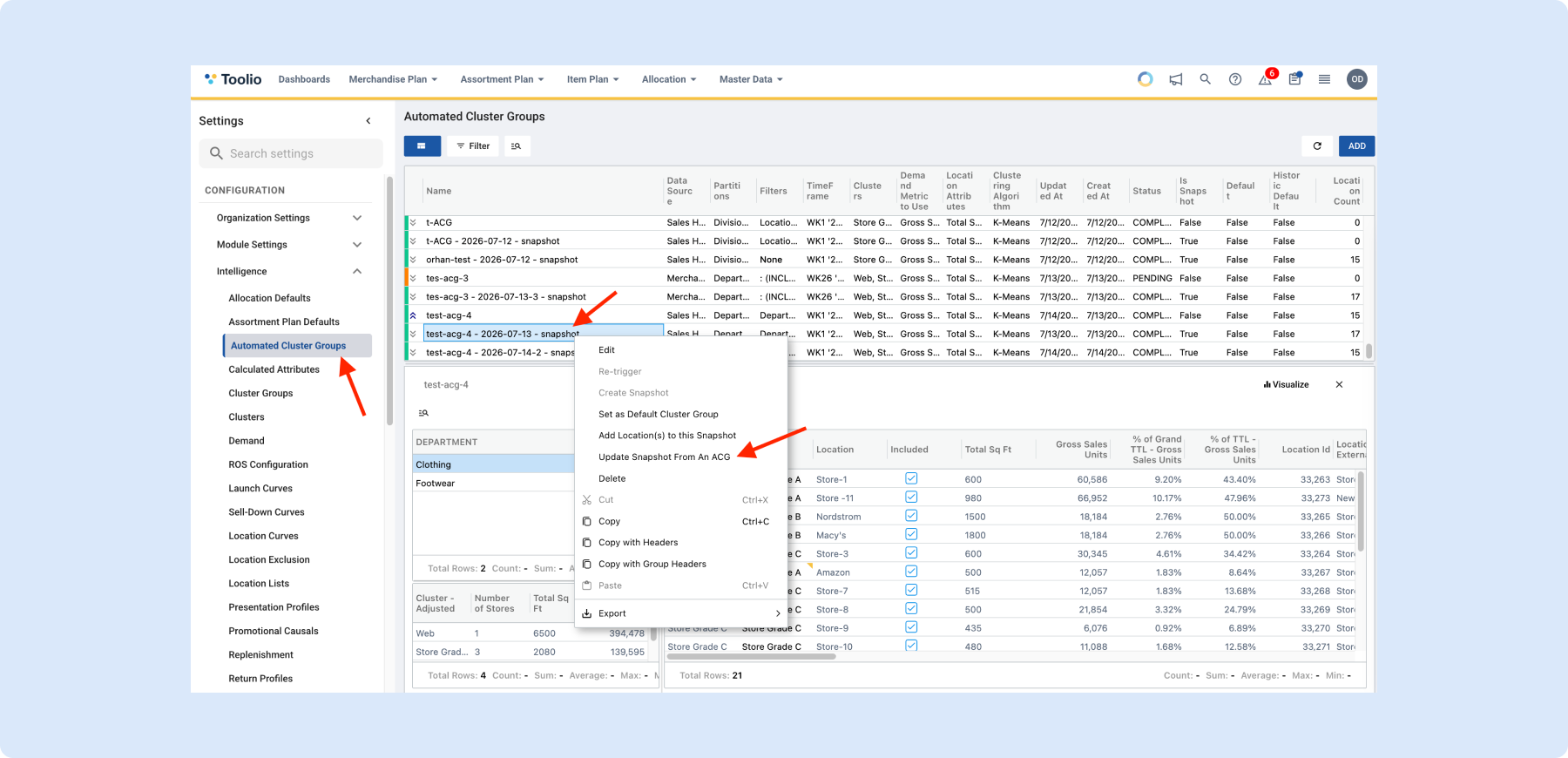Open the Item Plan dropdown
Screen dimensions: 1568x758
(x=592, y=79)
